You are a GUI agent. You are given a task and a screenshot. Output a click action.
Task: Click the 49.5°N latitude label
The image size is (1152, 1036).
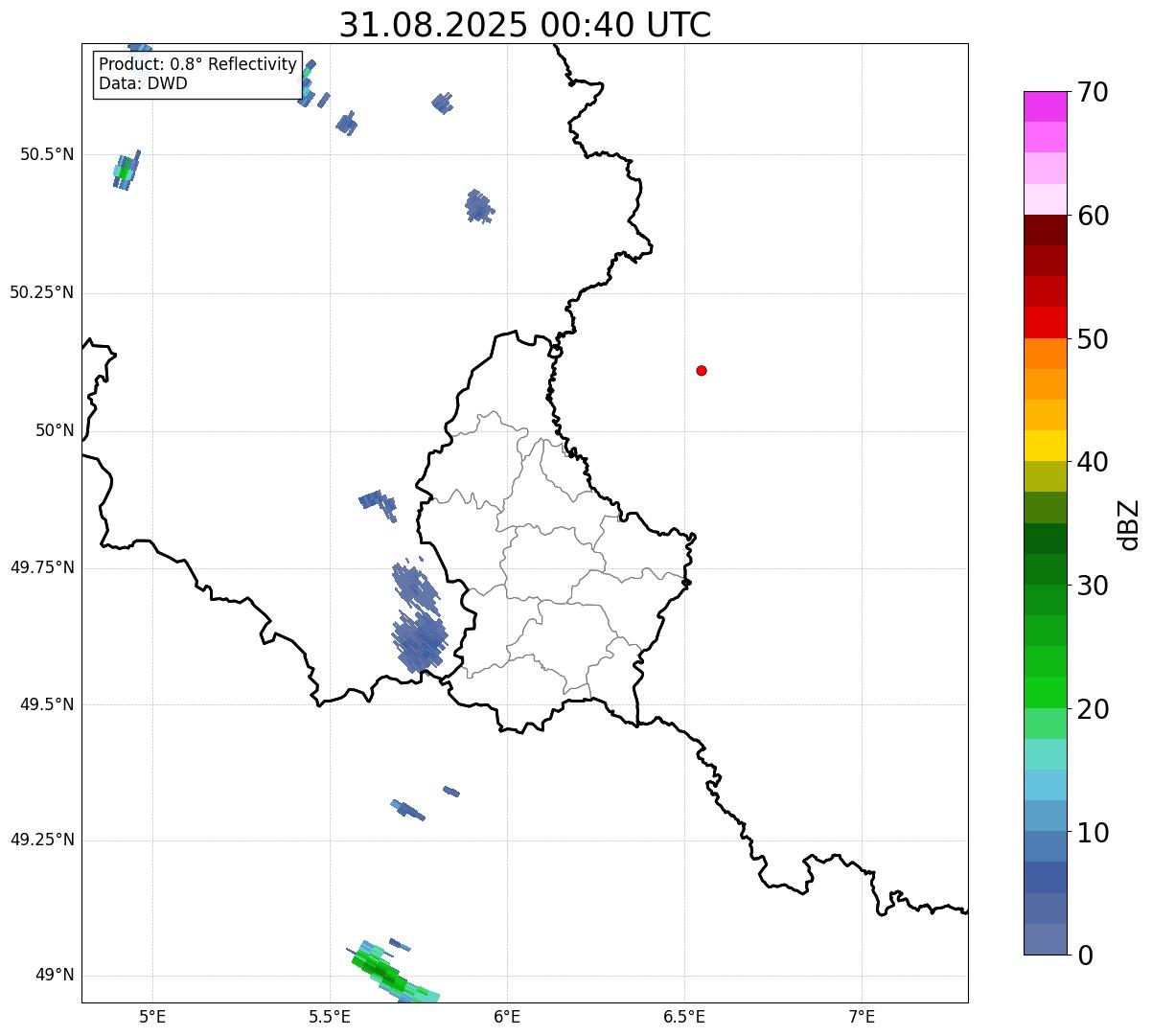pos(46,704)
